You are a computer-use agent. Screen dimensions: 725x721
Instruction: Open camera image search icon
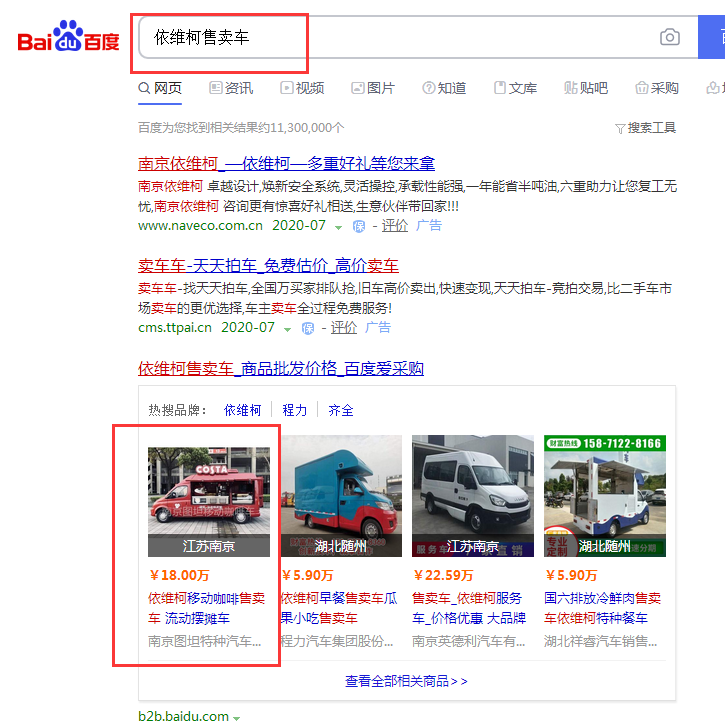[670, 37]
